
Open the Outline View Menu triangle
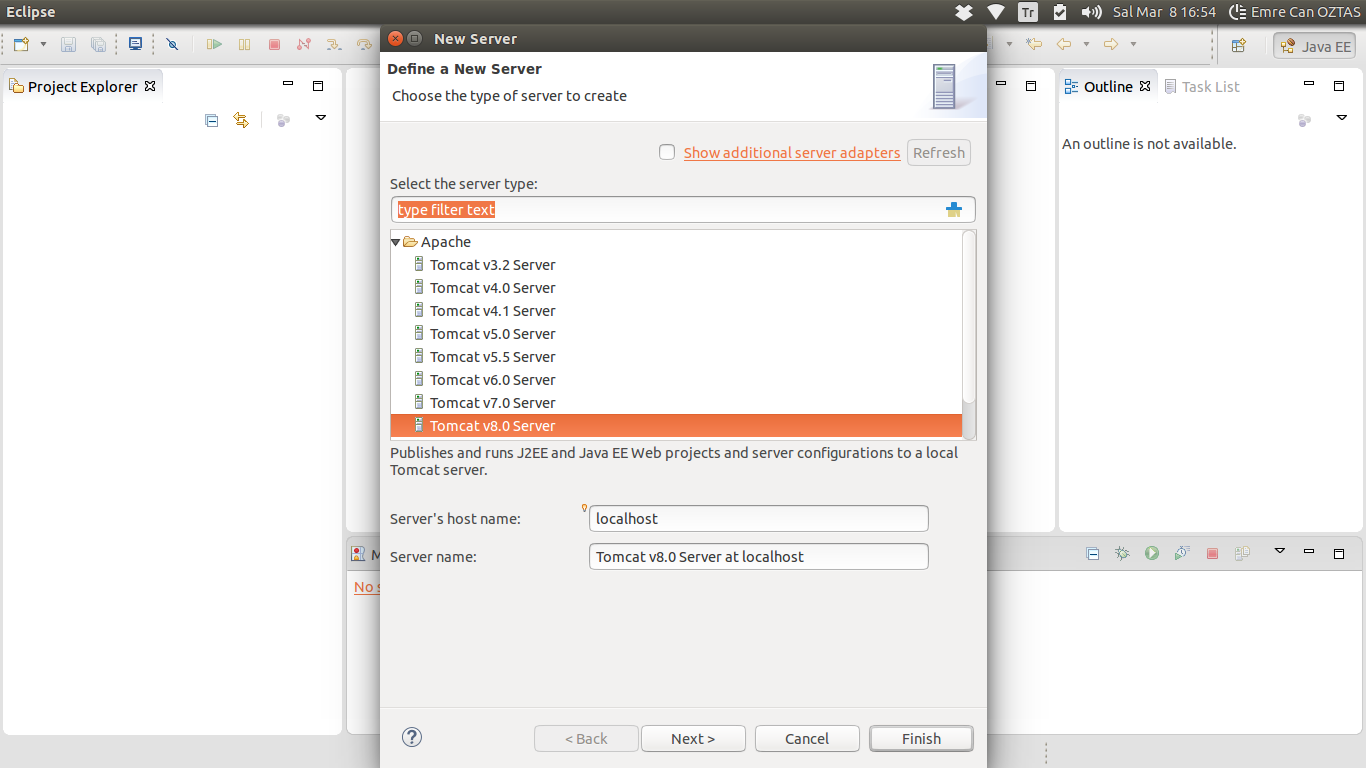pyautogui.click(x=1342, y=118)
